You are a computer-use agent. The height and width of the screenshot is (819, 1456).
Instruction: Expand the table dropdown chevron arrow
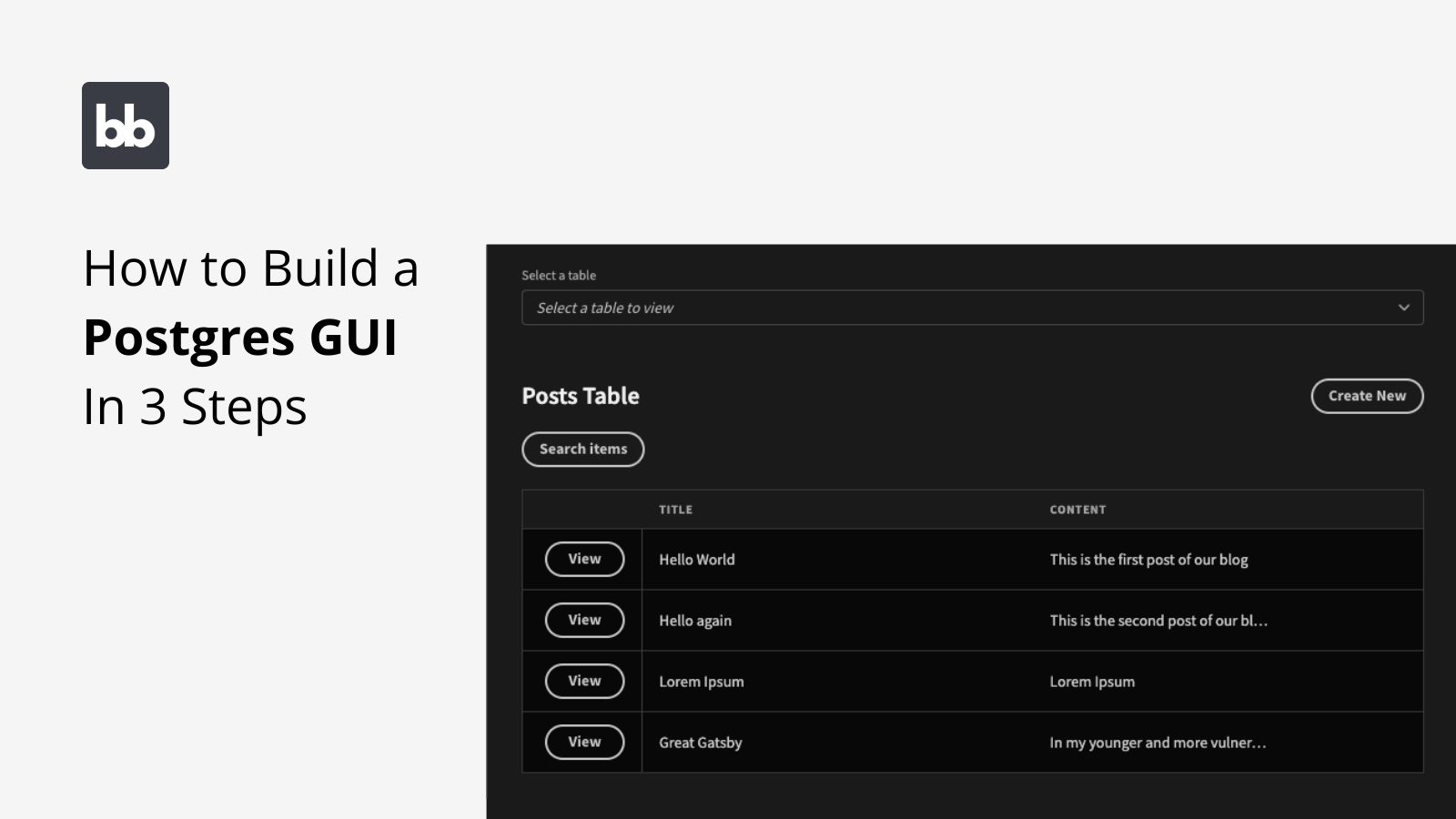tap(1403, 308)
